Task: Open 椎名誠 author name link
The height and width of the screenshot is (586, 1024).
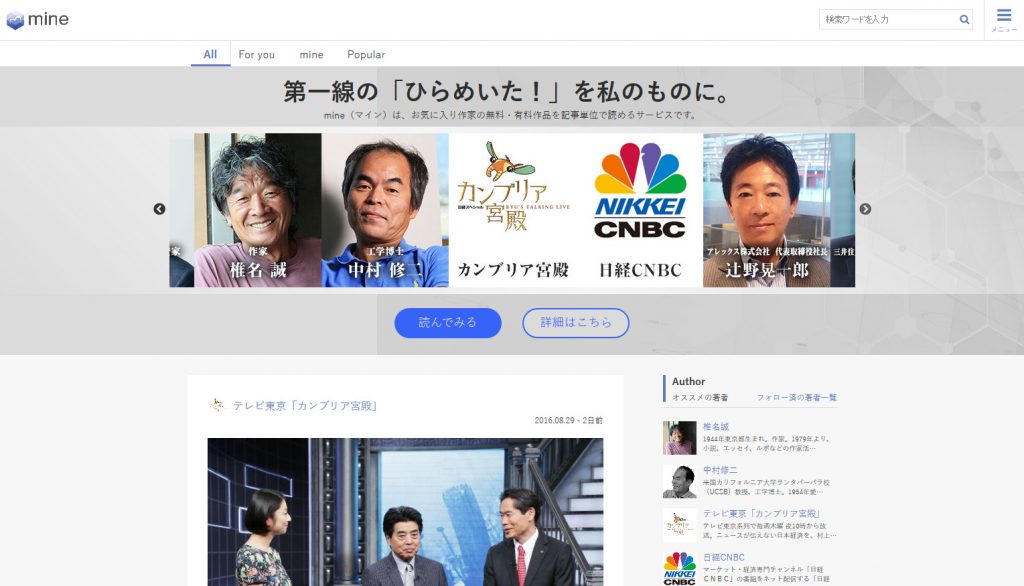Action: [716, 427]
